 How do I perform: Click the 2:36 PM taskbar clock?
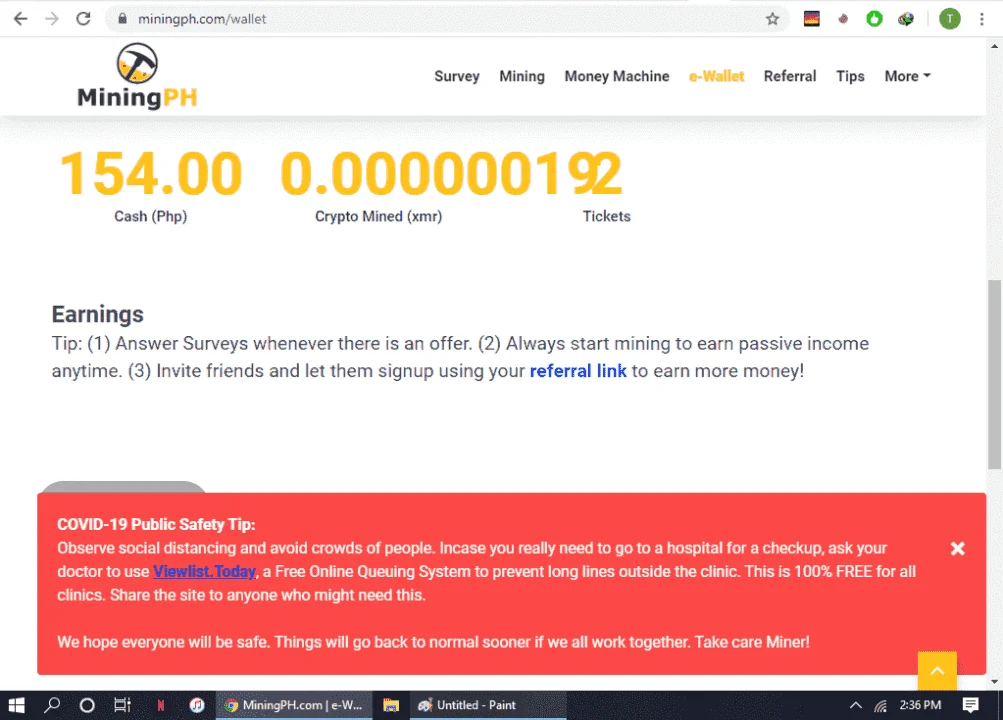[x=920, y=705]
